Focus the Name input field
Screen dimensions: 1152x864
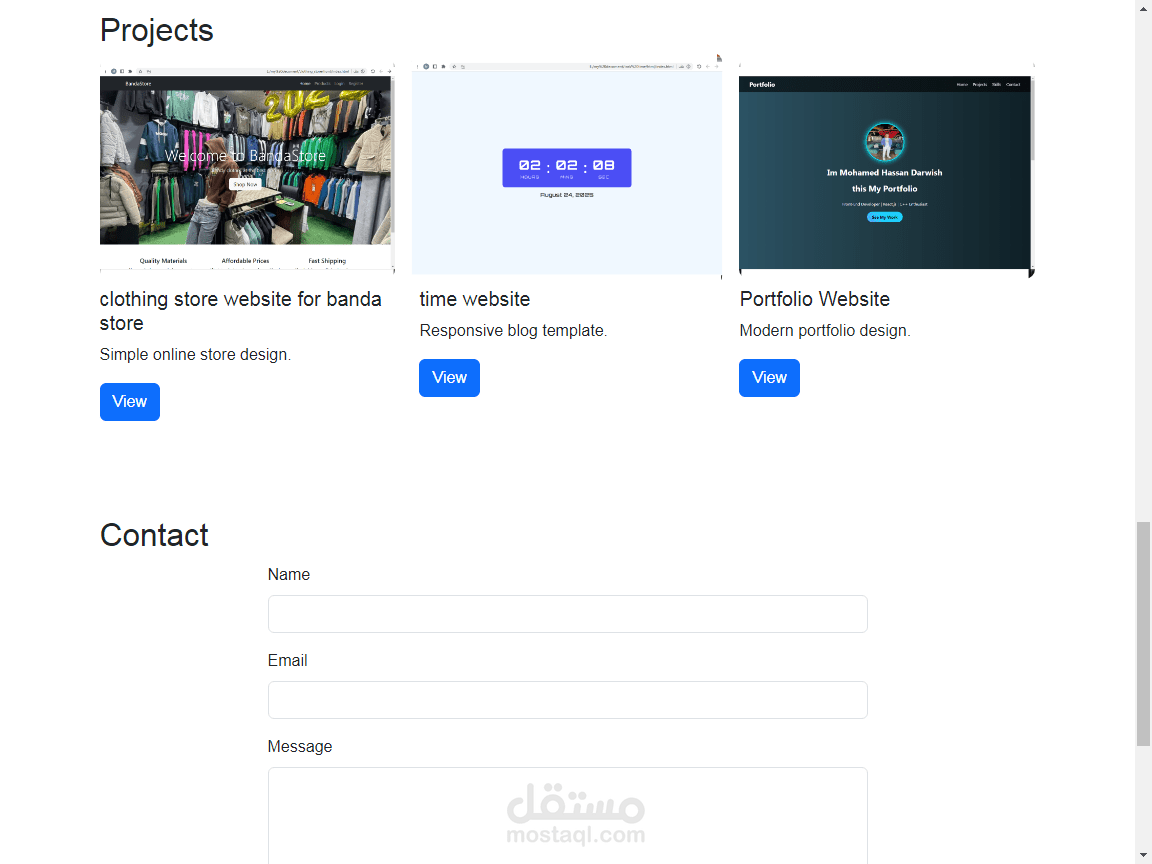568,614
